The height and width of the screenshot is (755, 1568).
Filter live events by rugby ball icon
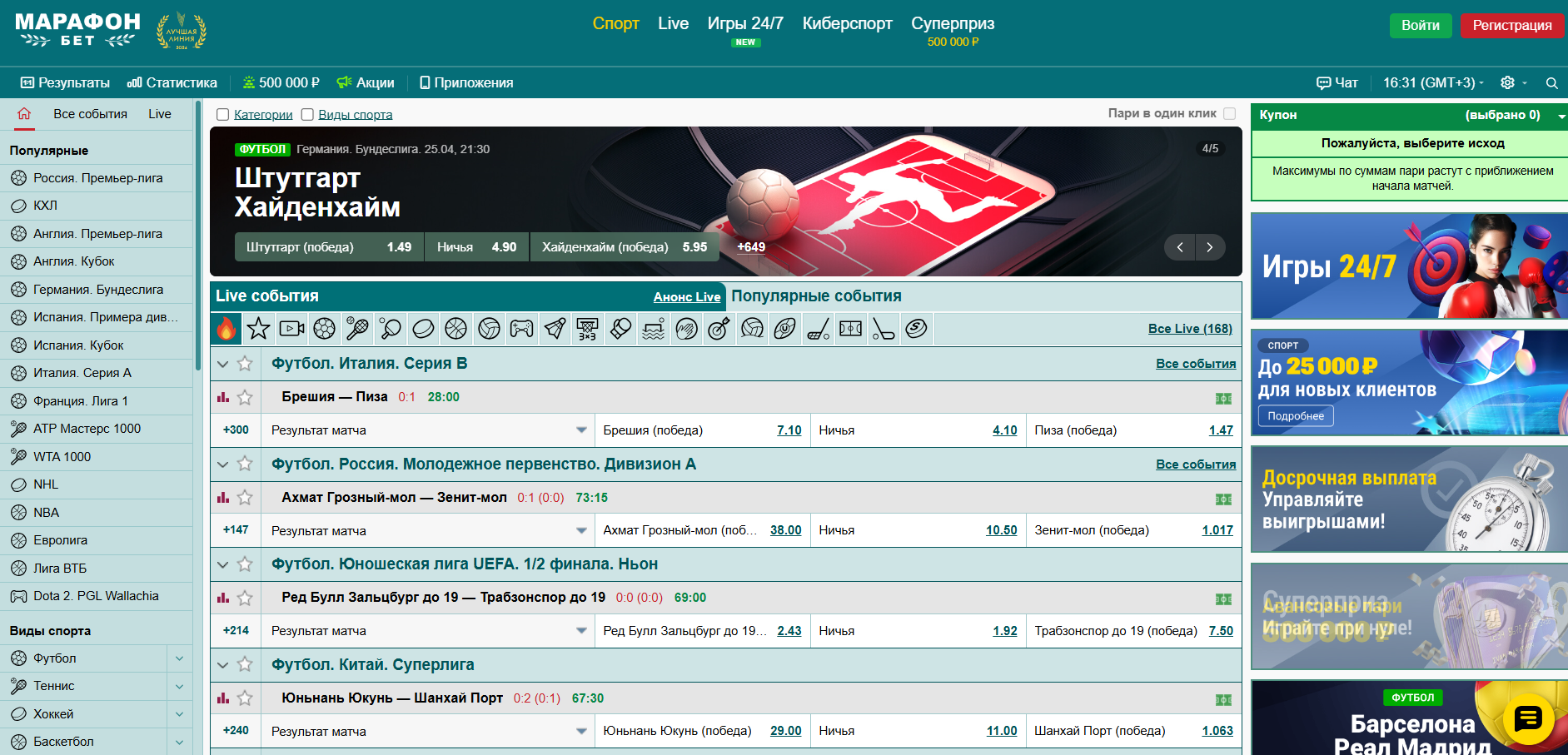point(784,329)
